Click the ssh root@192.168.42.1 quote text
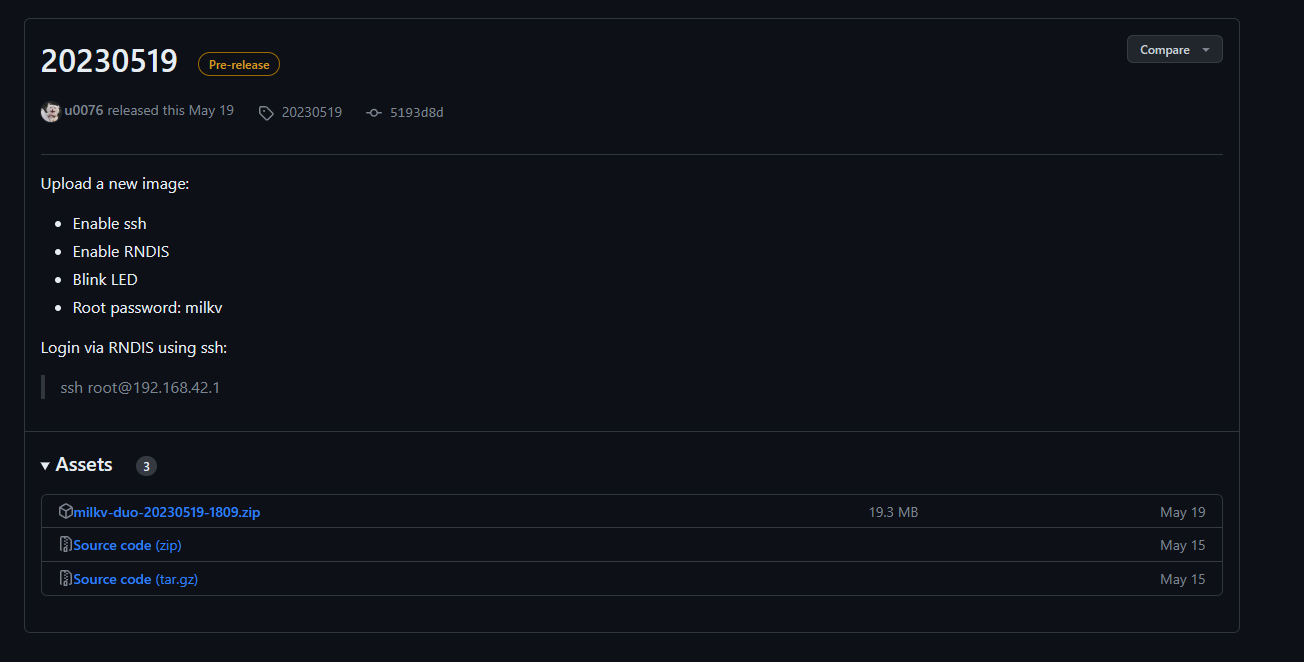1304x662 pixels. (140, 387)
